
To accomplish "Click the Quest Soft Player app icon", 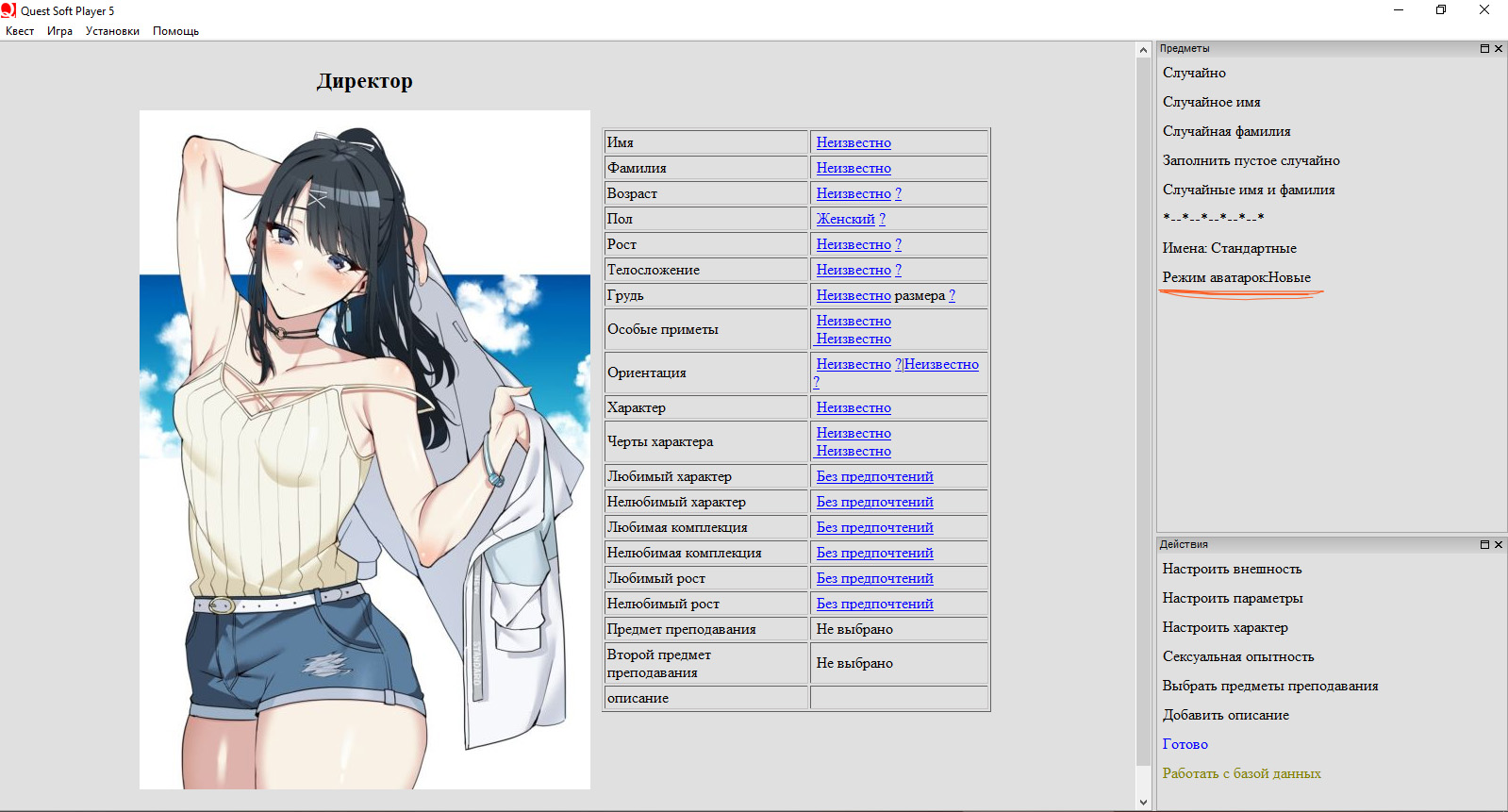I will [8, 10].
